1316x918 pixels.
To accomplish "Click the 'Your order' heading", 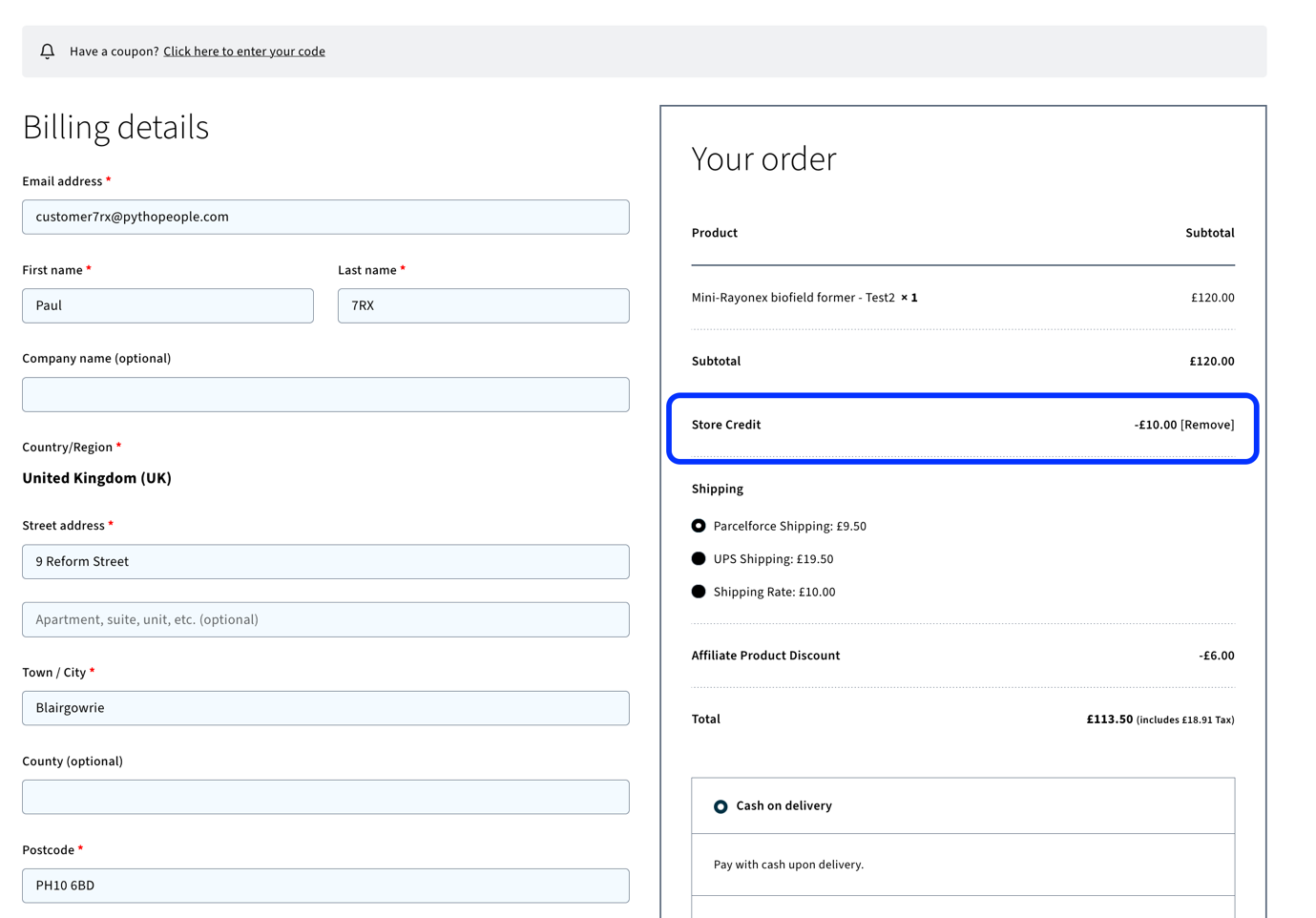I will (763, 158).
